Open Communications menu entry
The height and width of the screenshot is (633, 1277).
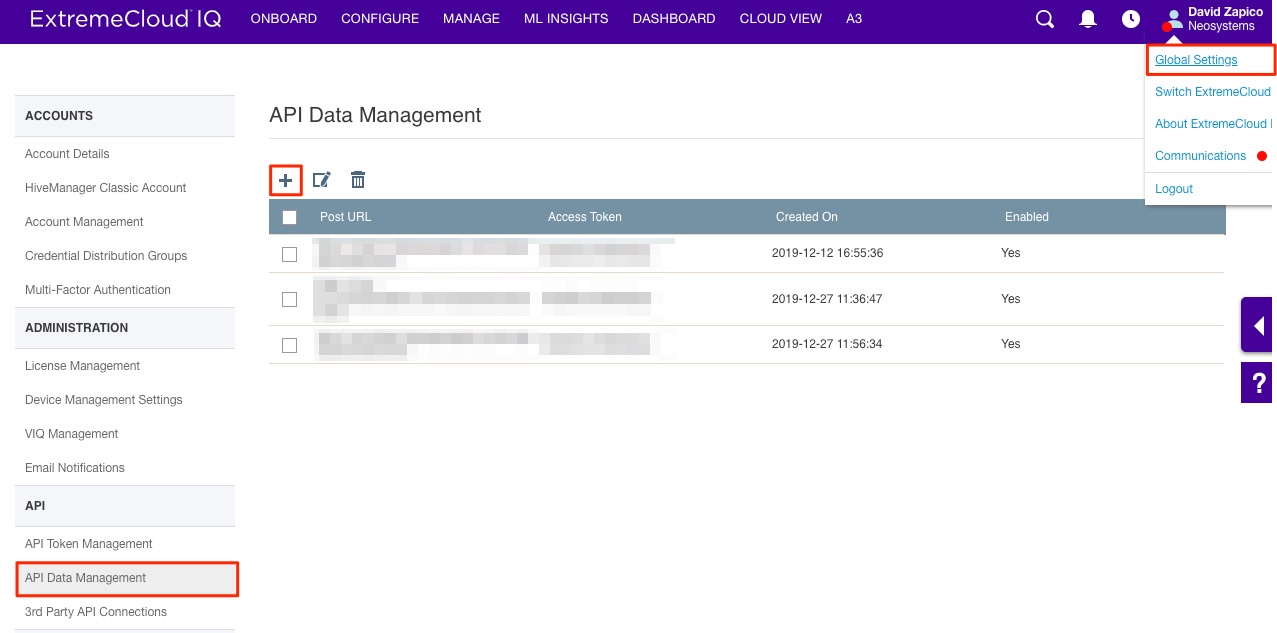coord(1200,156)
